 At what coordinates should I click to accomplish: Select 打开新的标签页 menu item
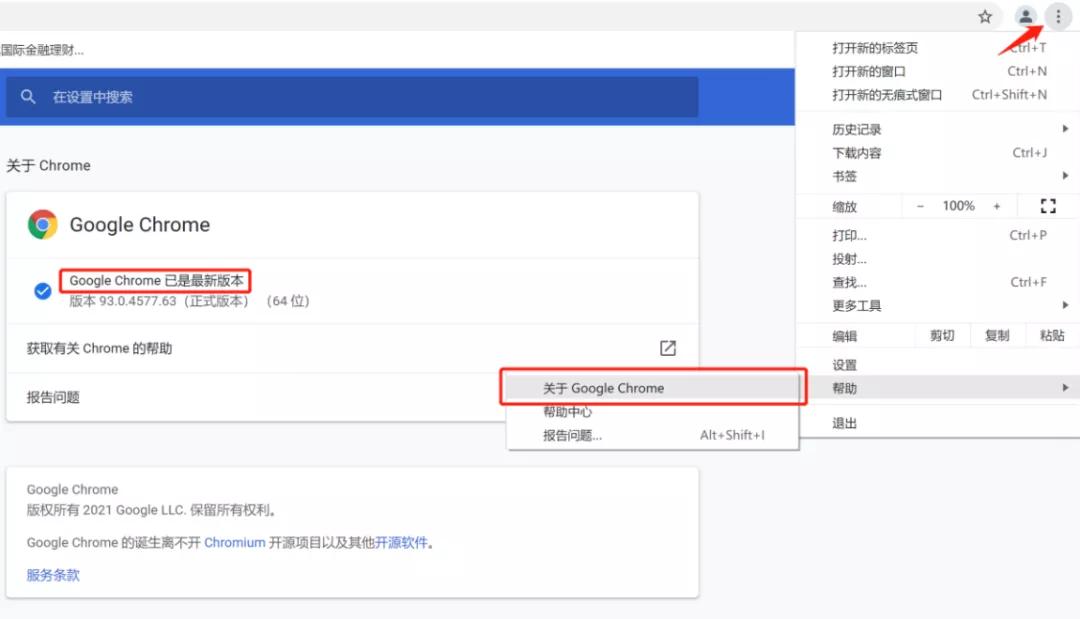(938, 48)
